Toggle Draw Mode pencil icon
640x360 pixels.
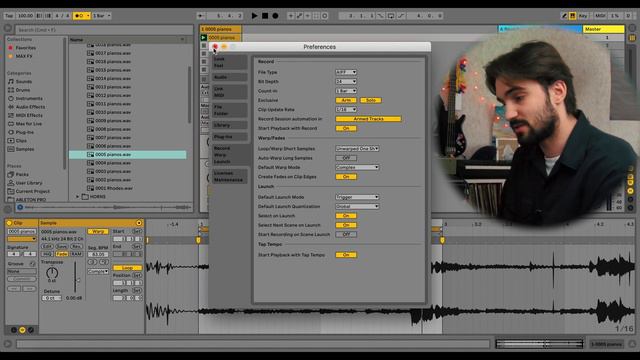click(x=564, y=16)
